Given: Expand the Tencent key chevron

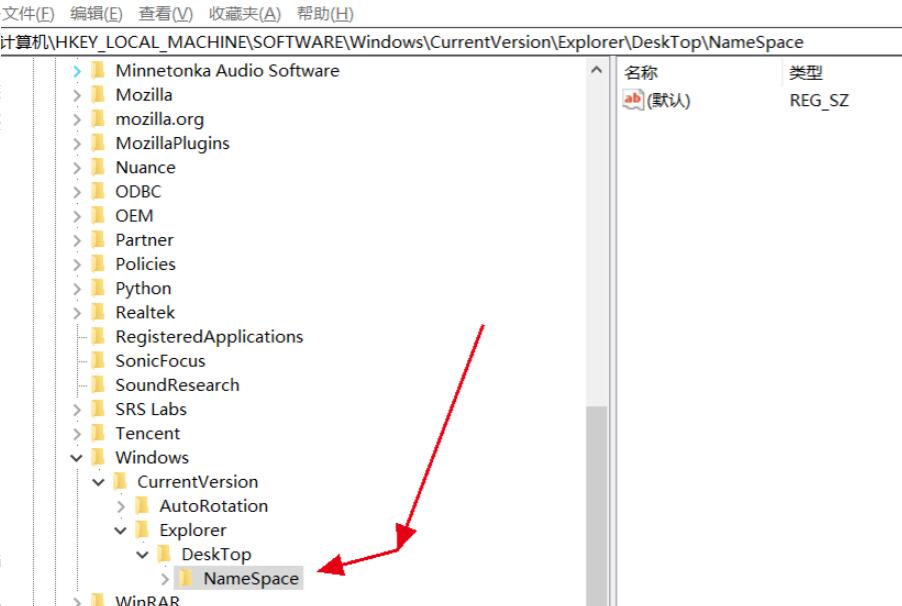Looking at the screenshot, I should point(77,434).
